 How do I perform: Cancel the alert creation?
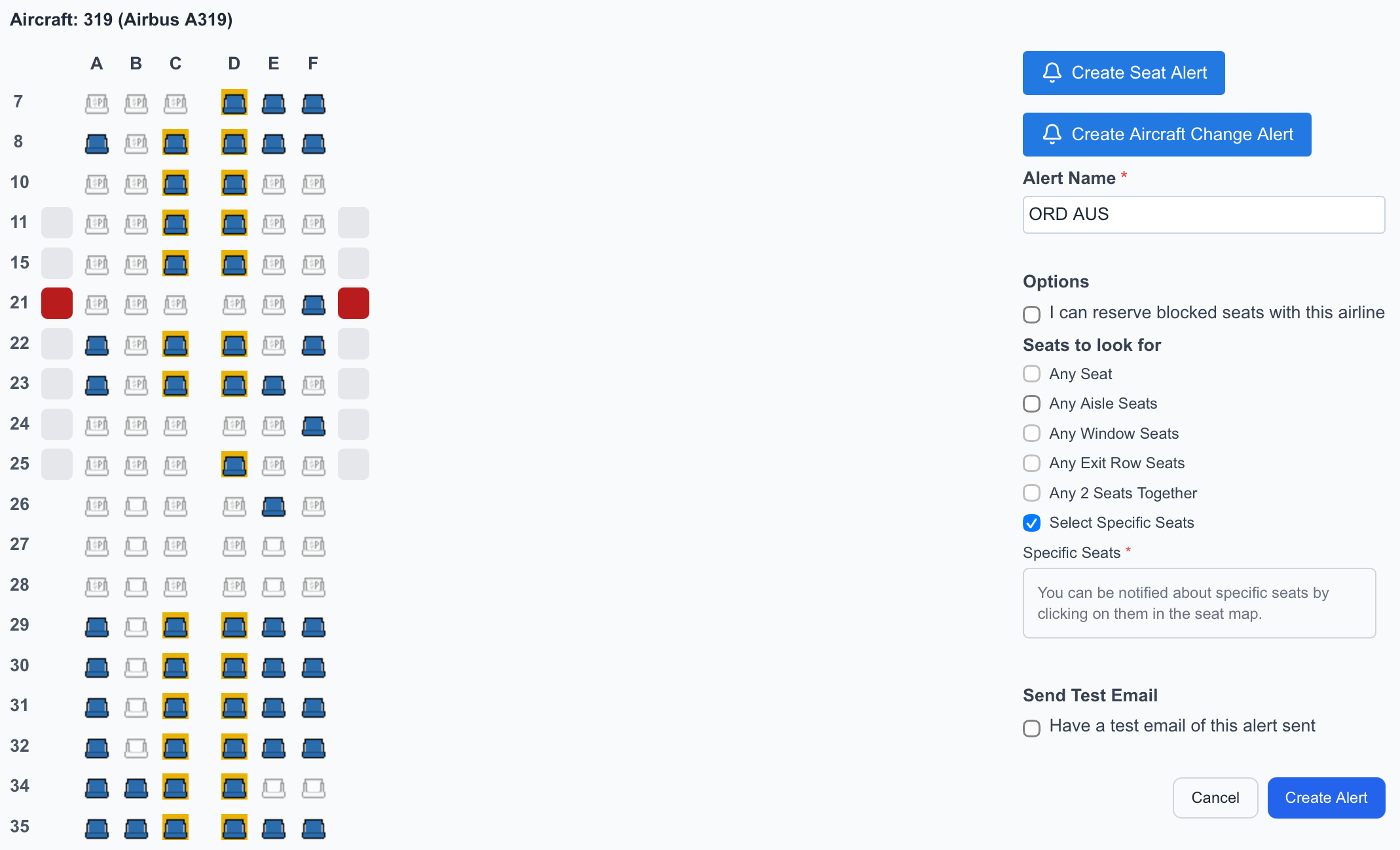tap(1215, 798)
